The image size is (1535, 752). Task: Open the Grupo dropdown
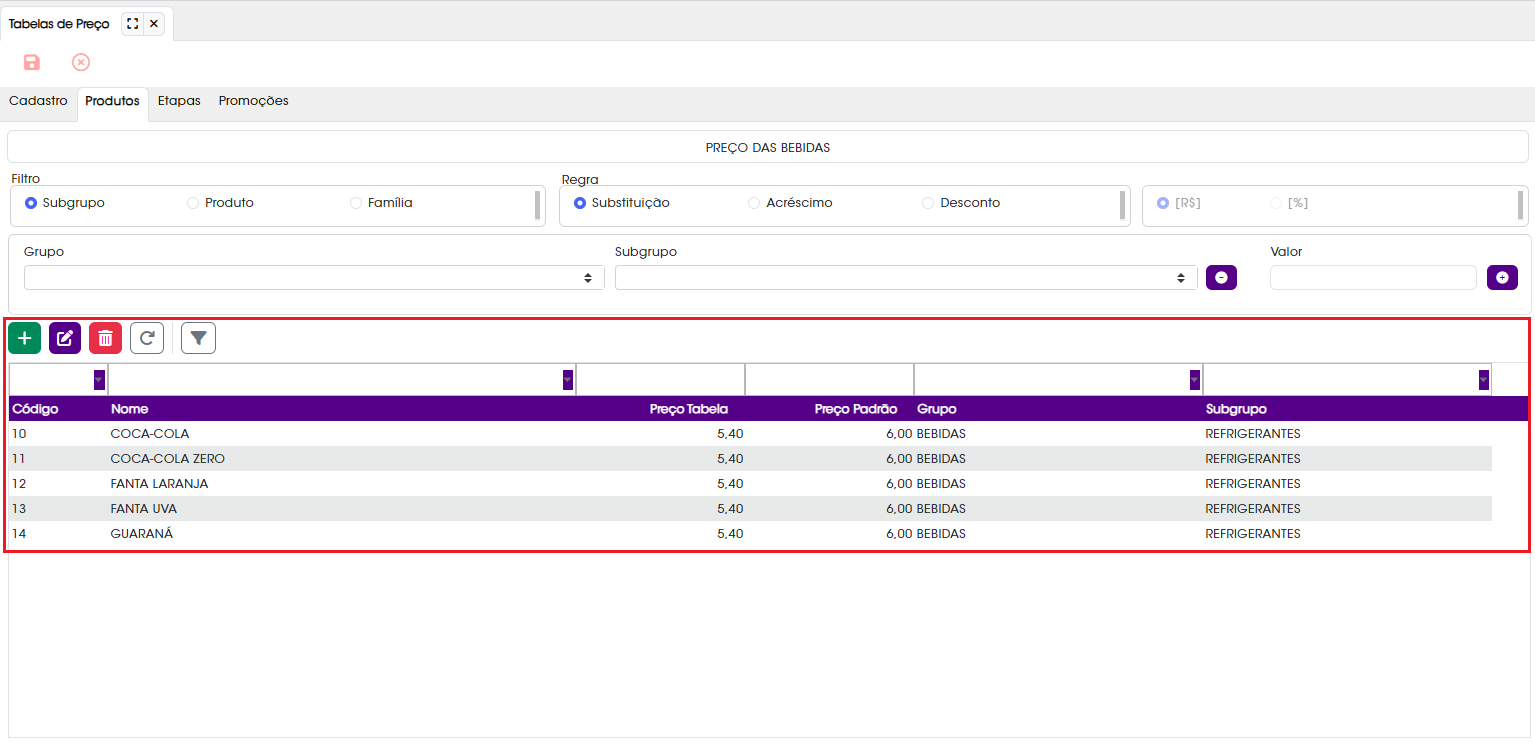click(x=314, y=278)
